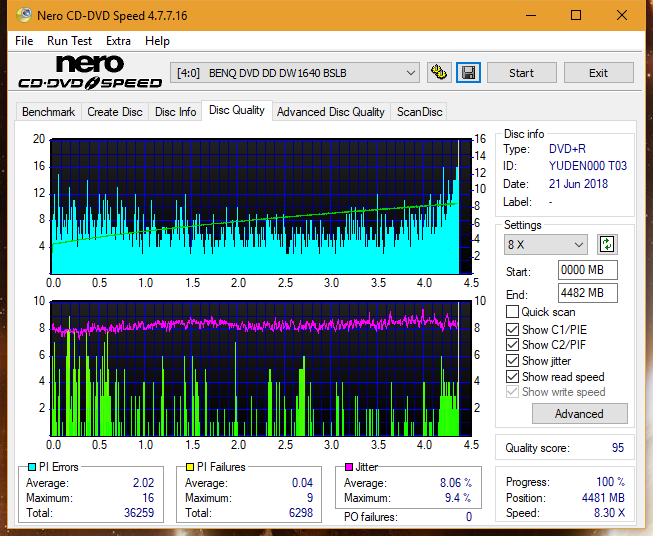The image size is (653, 536).
Task: Click Jitter average value 8.06 %
Action: tap(456, 483)
